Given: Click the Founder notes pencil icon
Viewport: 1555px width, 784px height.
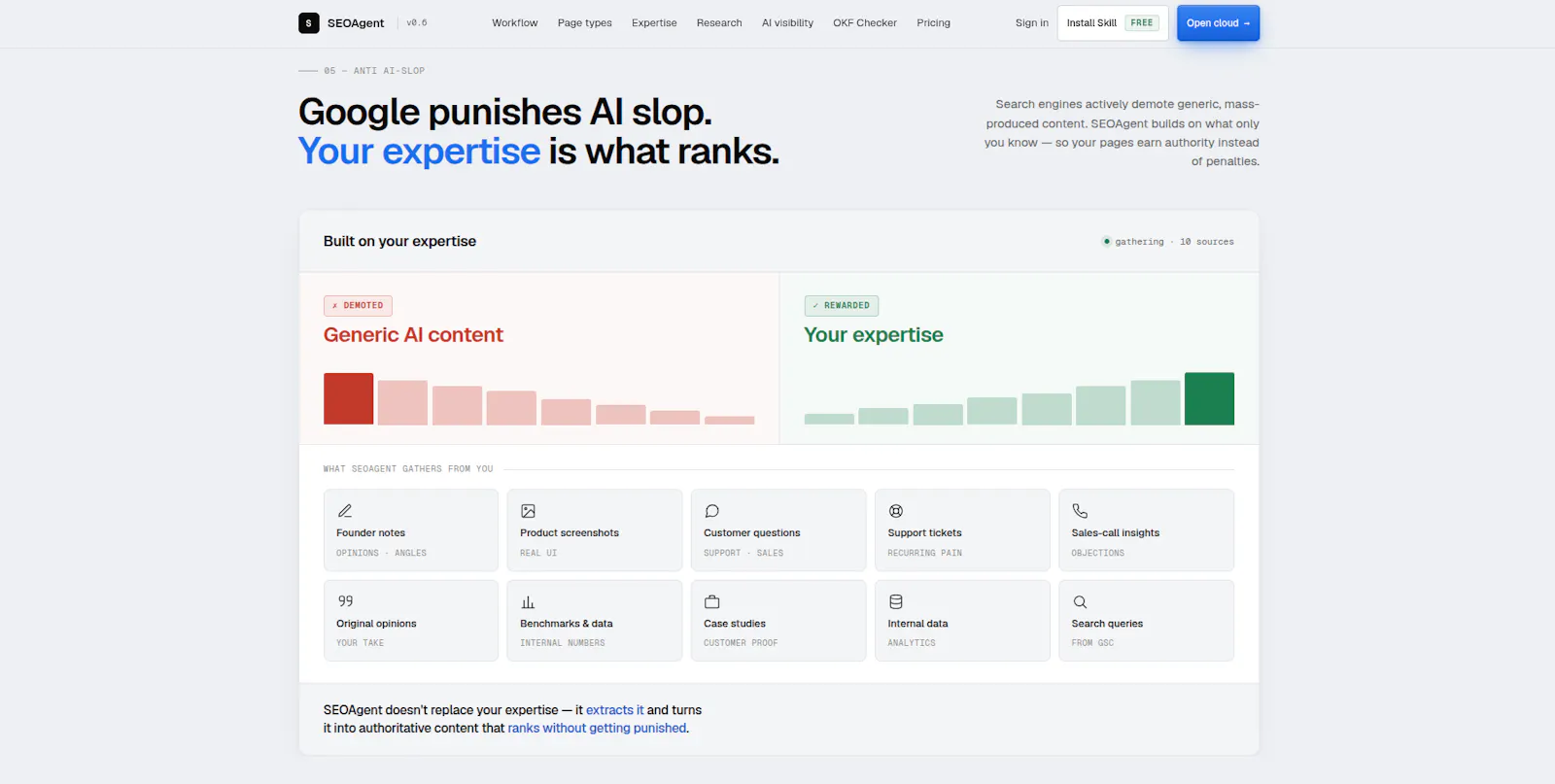Looking at the screenshot, I should [345, 511].
